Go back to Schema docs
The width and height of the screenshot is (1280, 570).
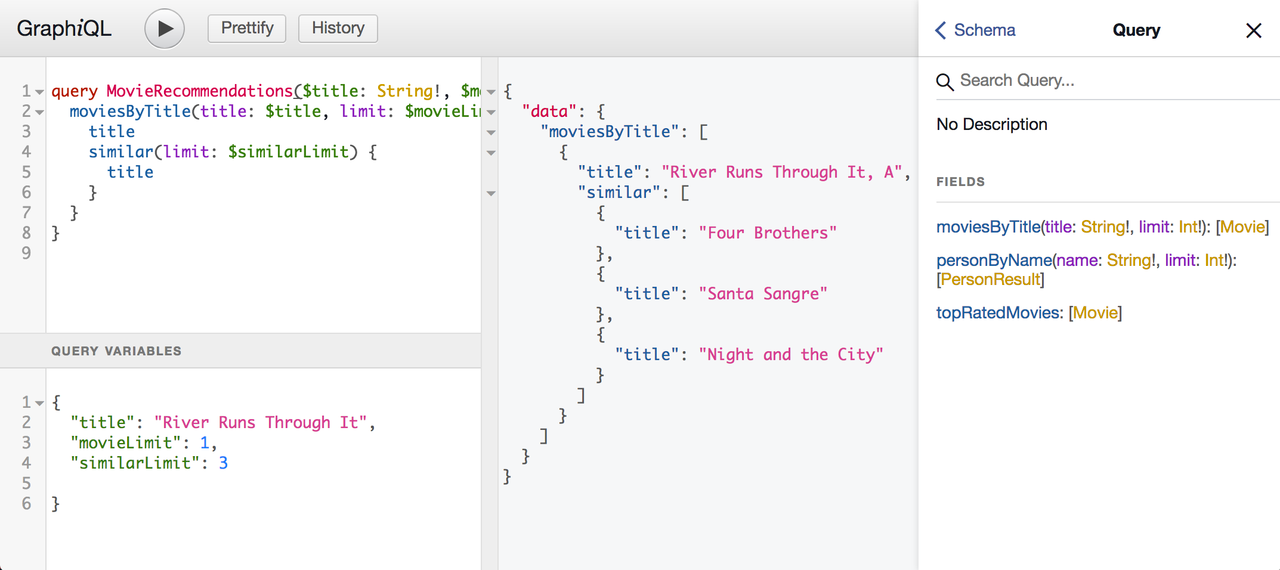[975, 30]
